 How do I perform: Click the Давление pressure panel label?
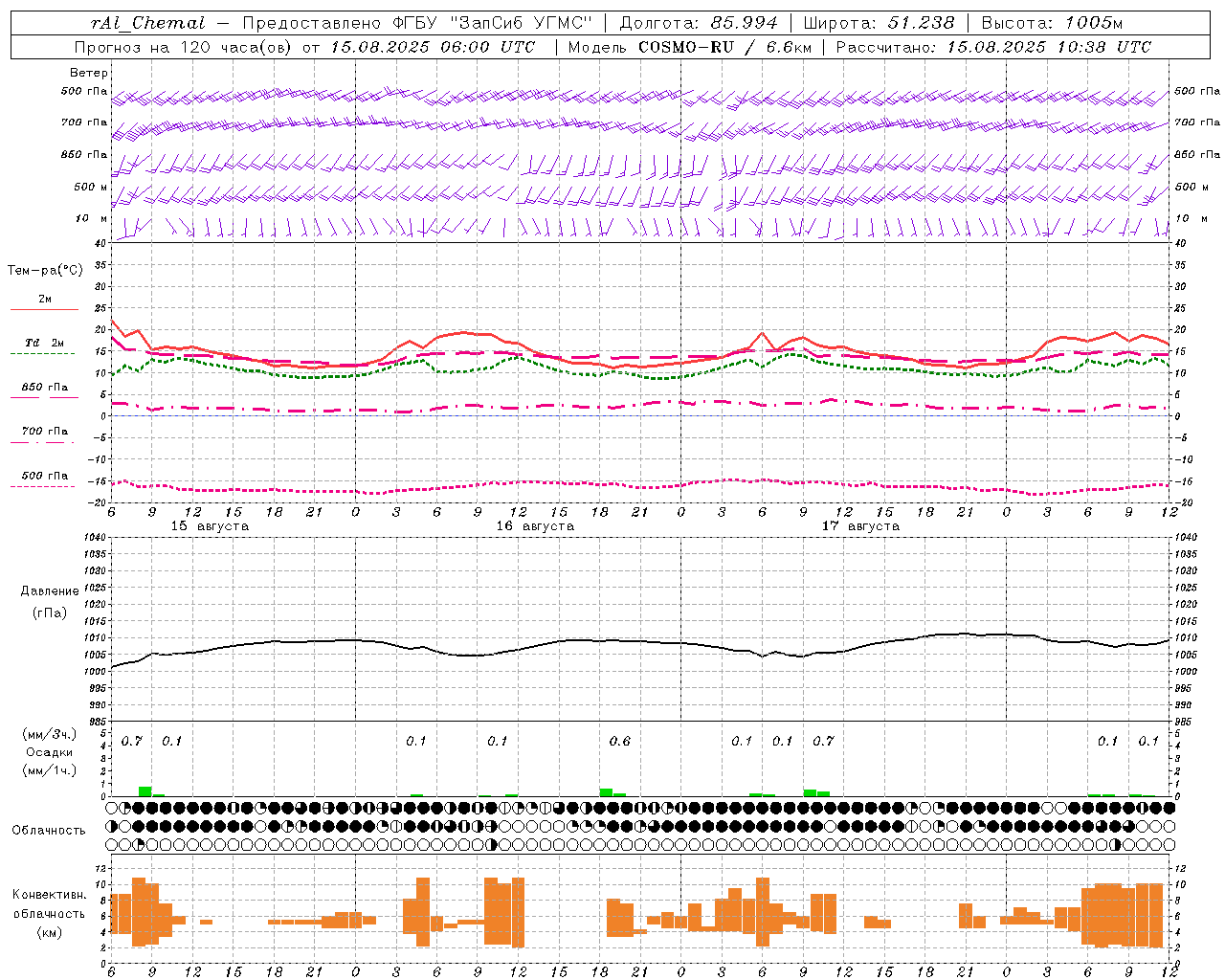[x=50, y=591]
